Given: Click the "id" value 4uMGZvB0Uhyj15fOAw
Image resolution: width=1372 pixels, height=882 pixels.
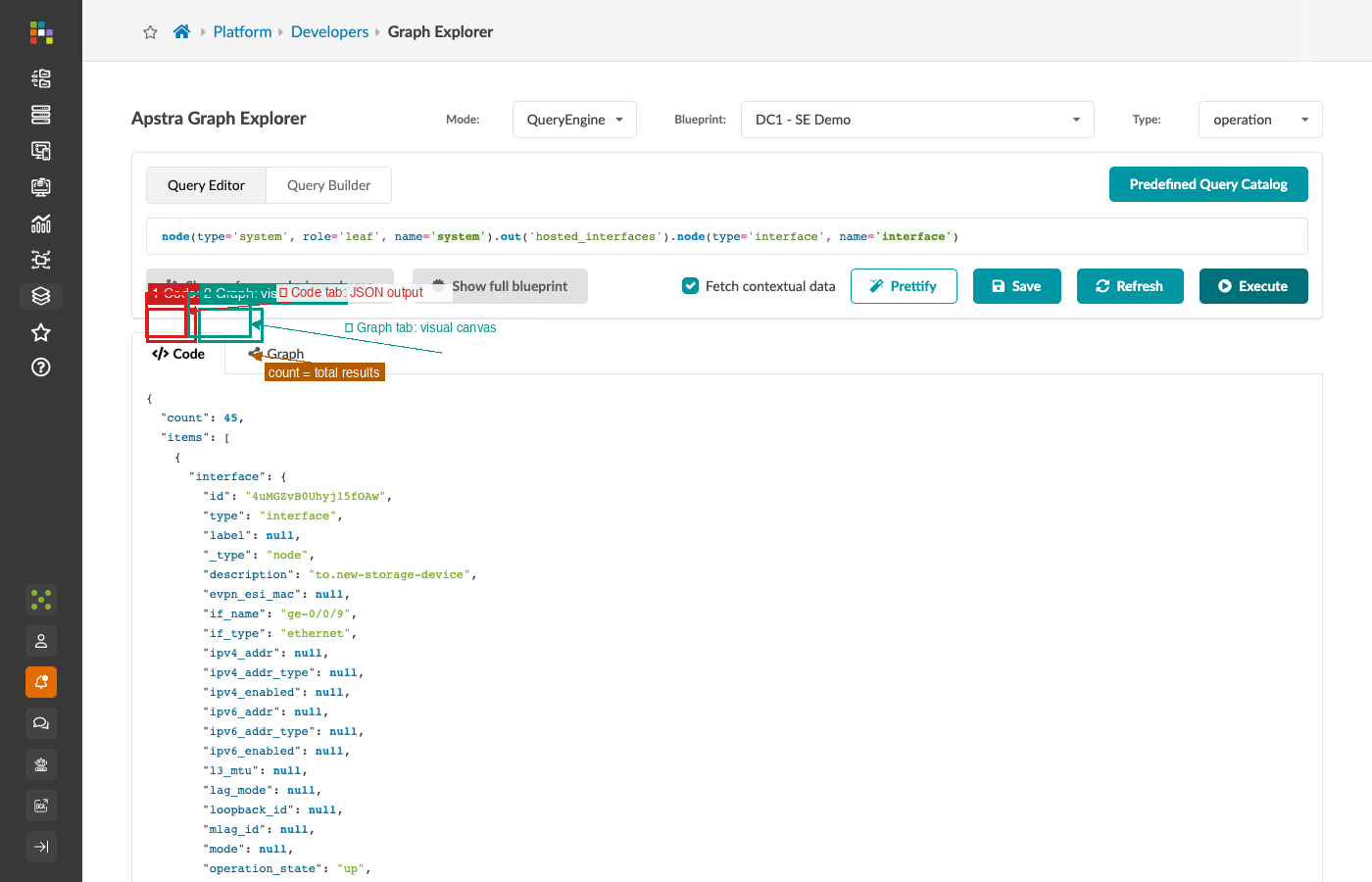Looking at the screenshot, I should [x=318, y=496].
